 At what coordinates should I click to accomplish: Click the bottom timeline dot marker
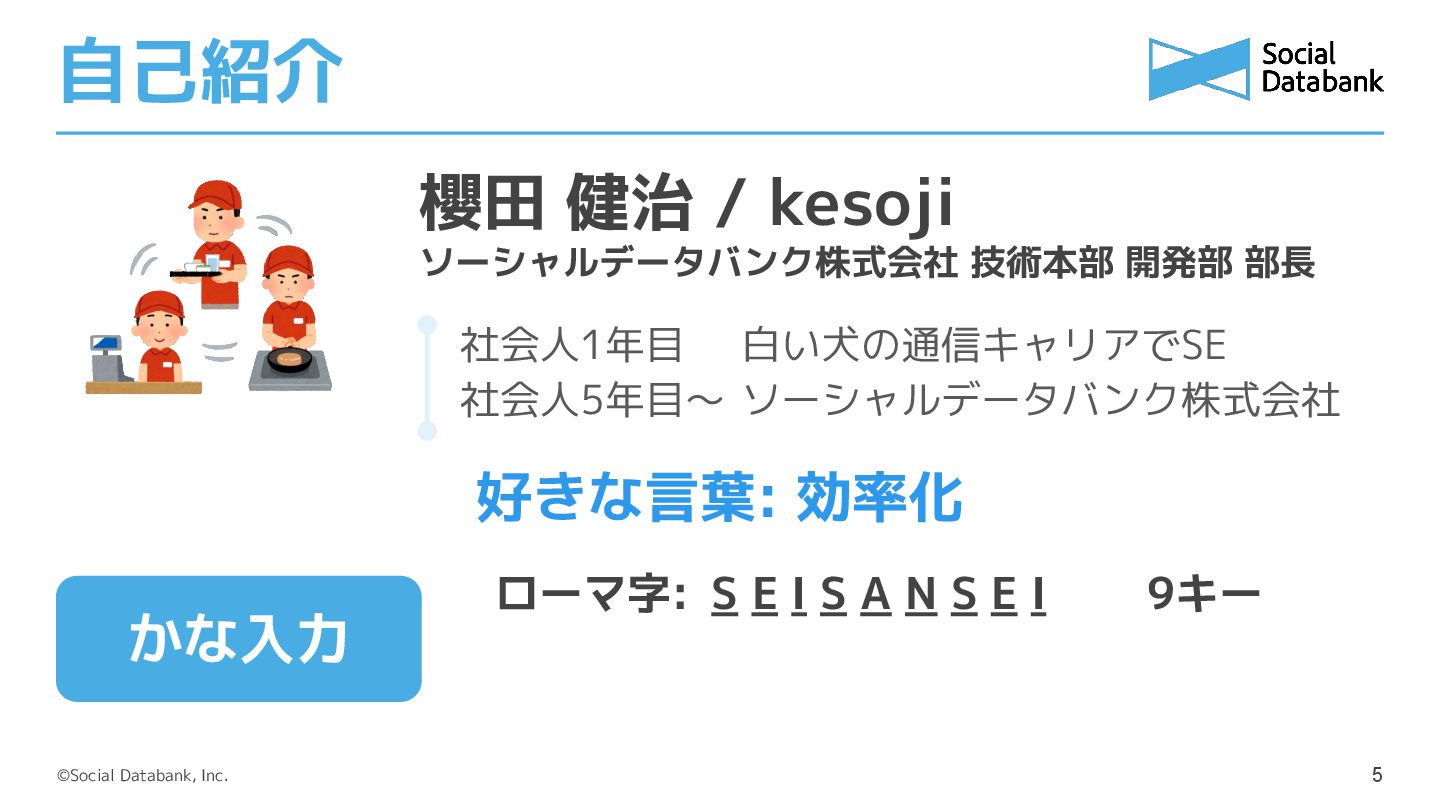[427, 431]
